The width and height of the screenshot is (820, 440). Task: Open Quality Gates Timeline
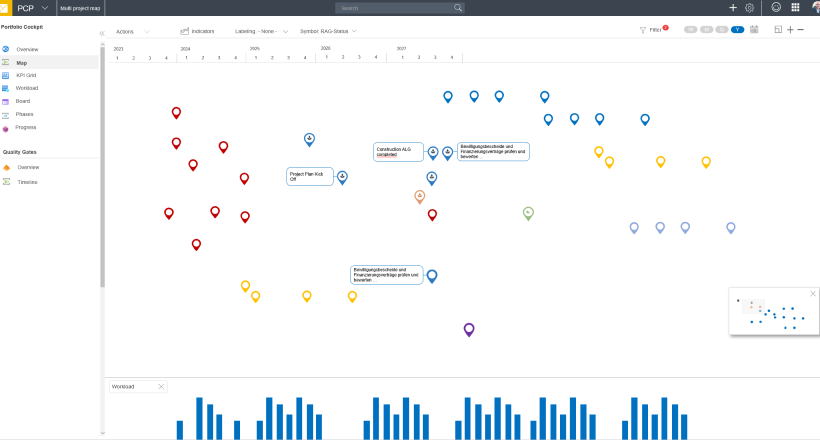[27, 182]
